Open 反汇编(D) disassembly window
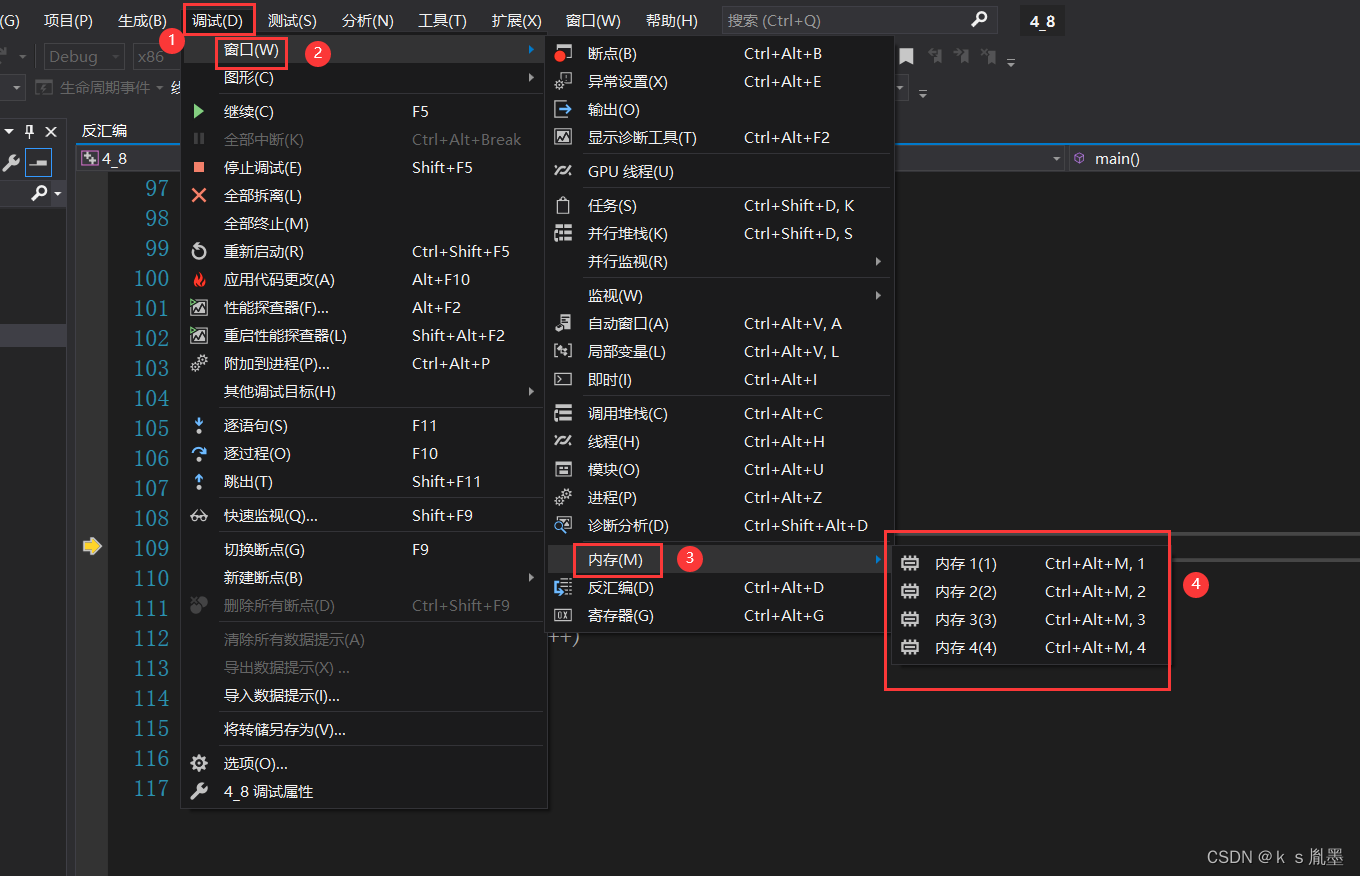This screenshot has width=1360, height=876. point(718,588)
